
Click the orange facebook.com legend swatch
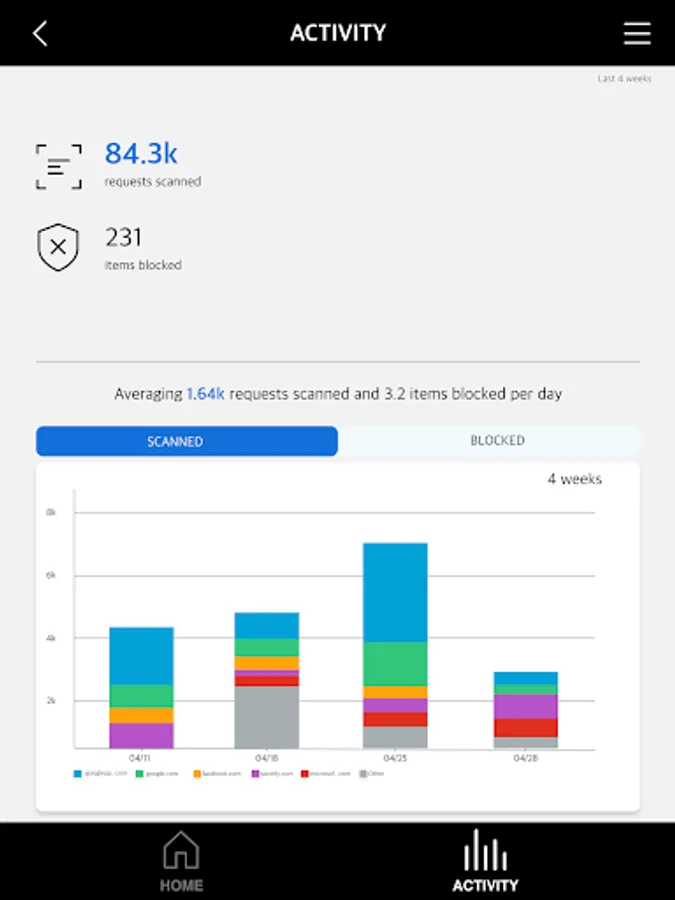pyautogui.click(x=197, y=774)
